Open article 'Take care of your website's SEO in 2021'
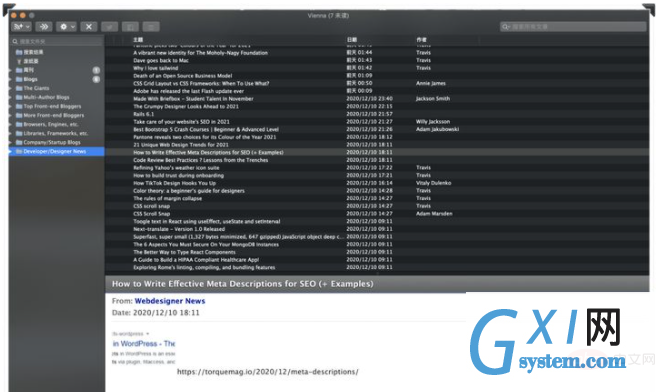This screenshot has height=392, width=666. point(181,121)
